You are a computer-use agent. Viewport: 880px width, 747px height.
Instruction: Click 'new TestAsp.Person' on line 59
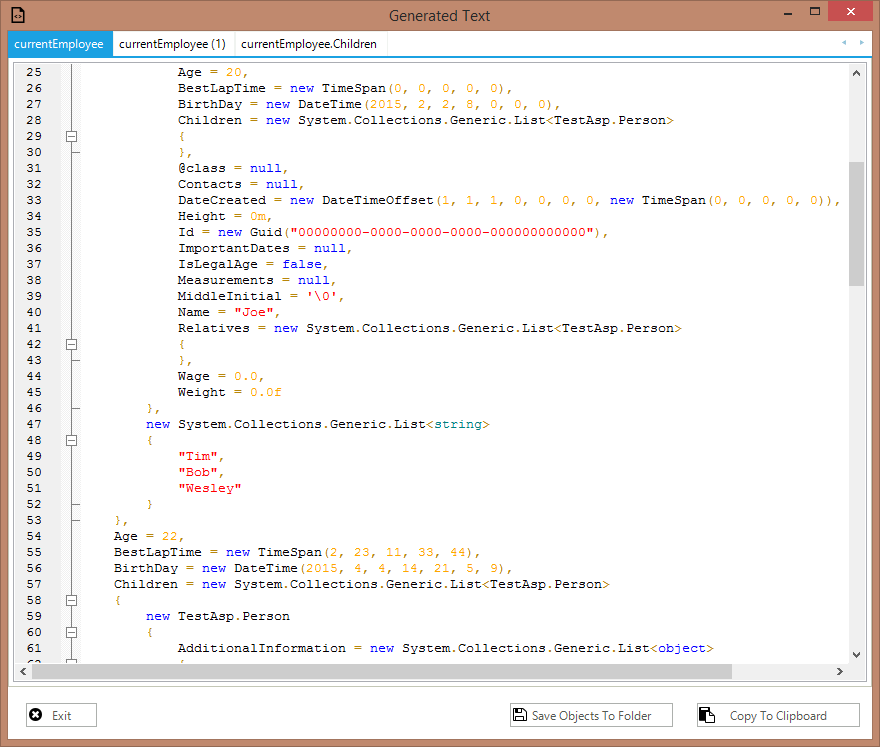[x=218, y=616]
